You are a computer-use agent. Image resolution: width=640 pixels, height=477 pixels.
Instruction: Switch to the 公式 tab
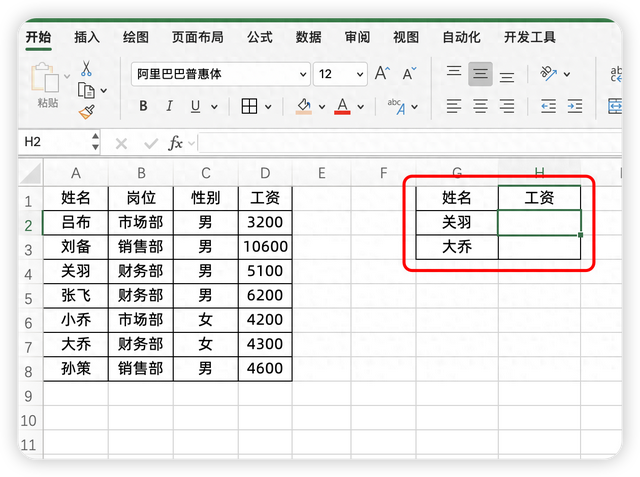pyautogui.click(x=260, y=37)
